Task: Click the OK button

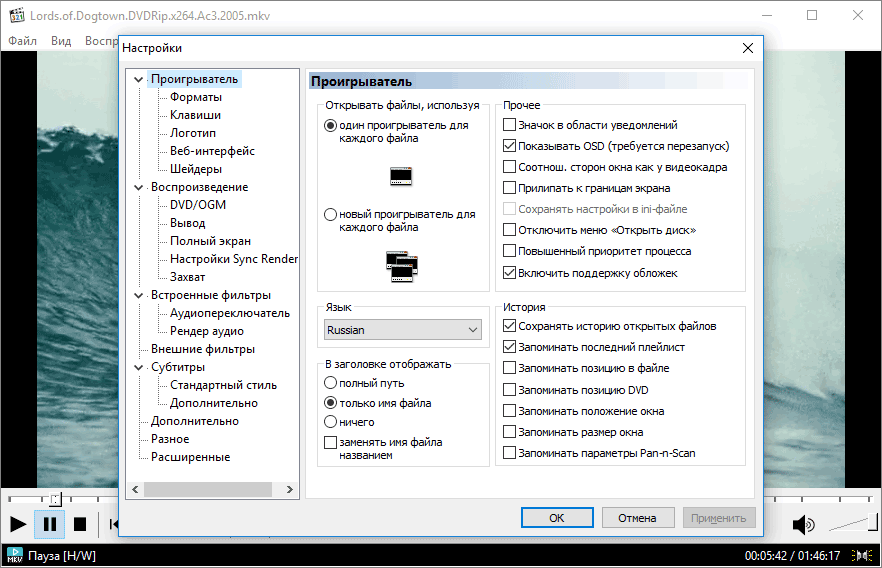Action: click(x=557, y=518)
